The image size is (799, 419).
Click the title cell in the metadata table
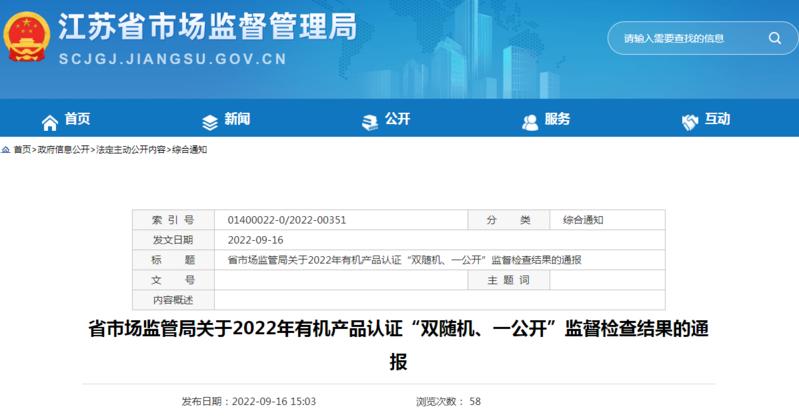[440, 260]
